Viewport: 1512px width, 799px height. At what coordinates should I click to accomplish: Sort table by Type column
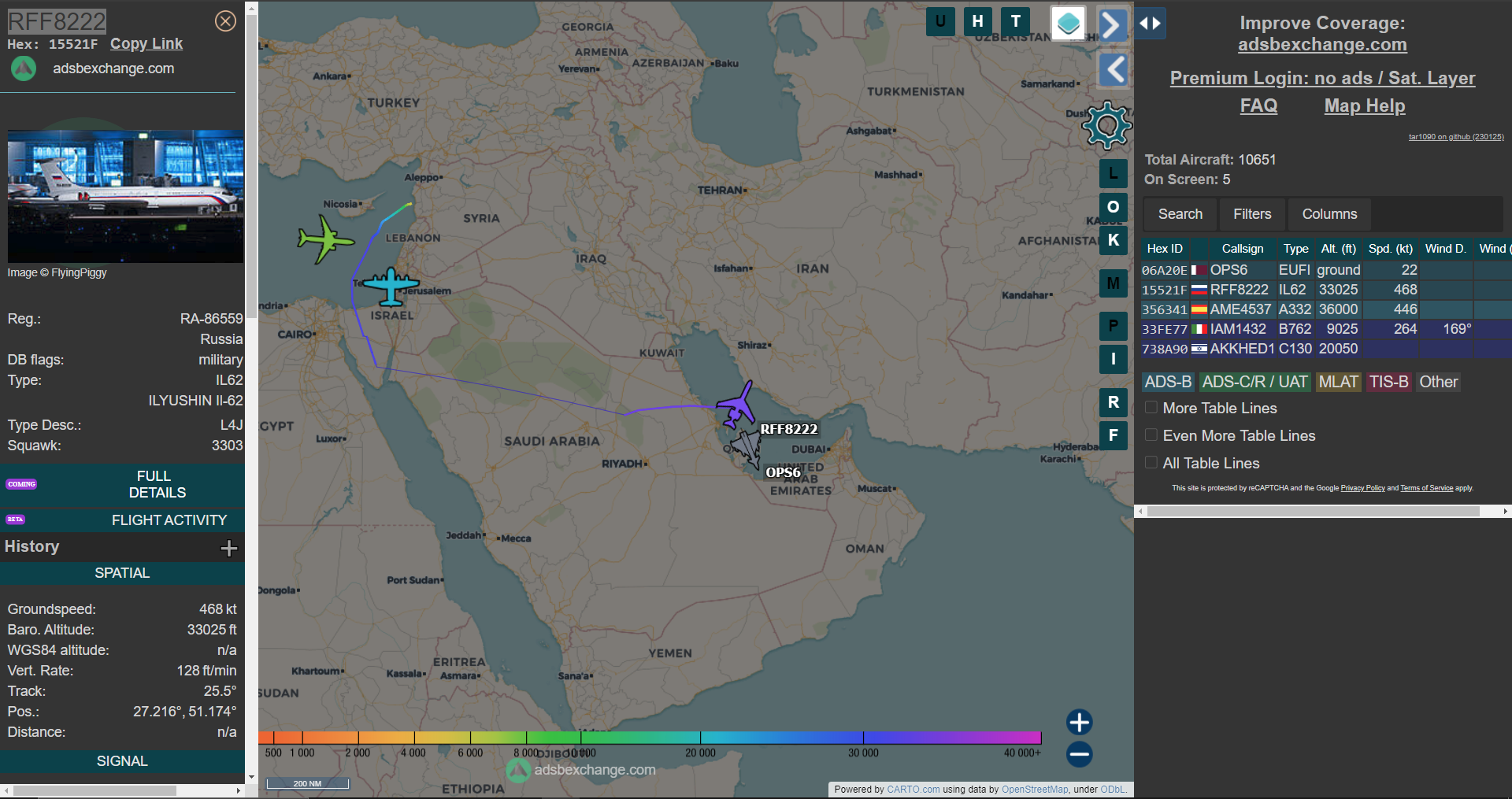click(1295, 249)
